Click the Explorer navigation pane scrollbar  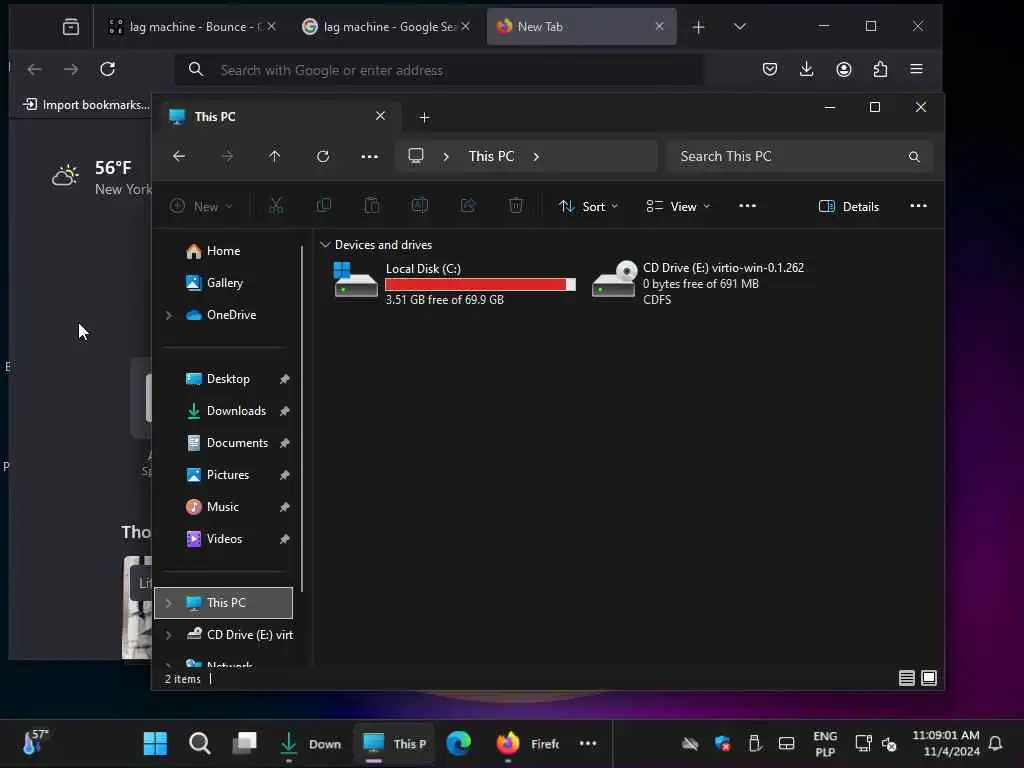pos(302,418)
